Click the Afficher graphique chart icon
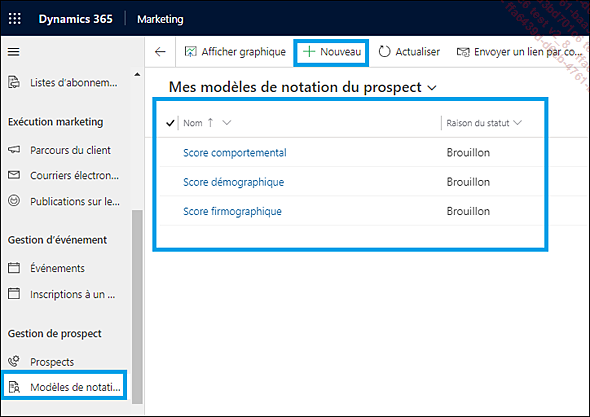The height and width of the screenshot is (417, 590). (x=191, y=52)
